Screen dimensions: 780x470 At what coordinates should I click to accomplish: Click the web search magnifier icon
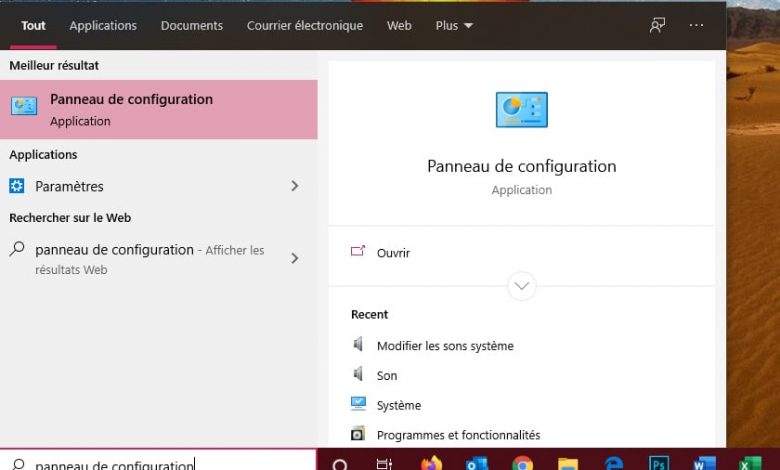17,249
